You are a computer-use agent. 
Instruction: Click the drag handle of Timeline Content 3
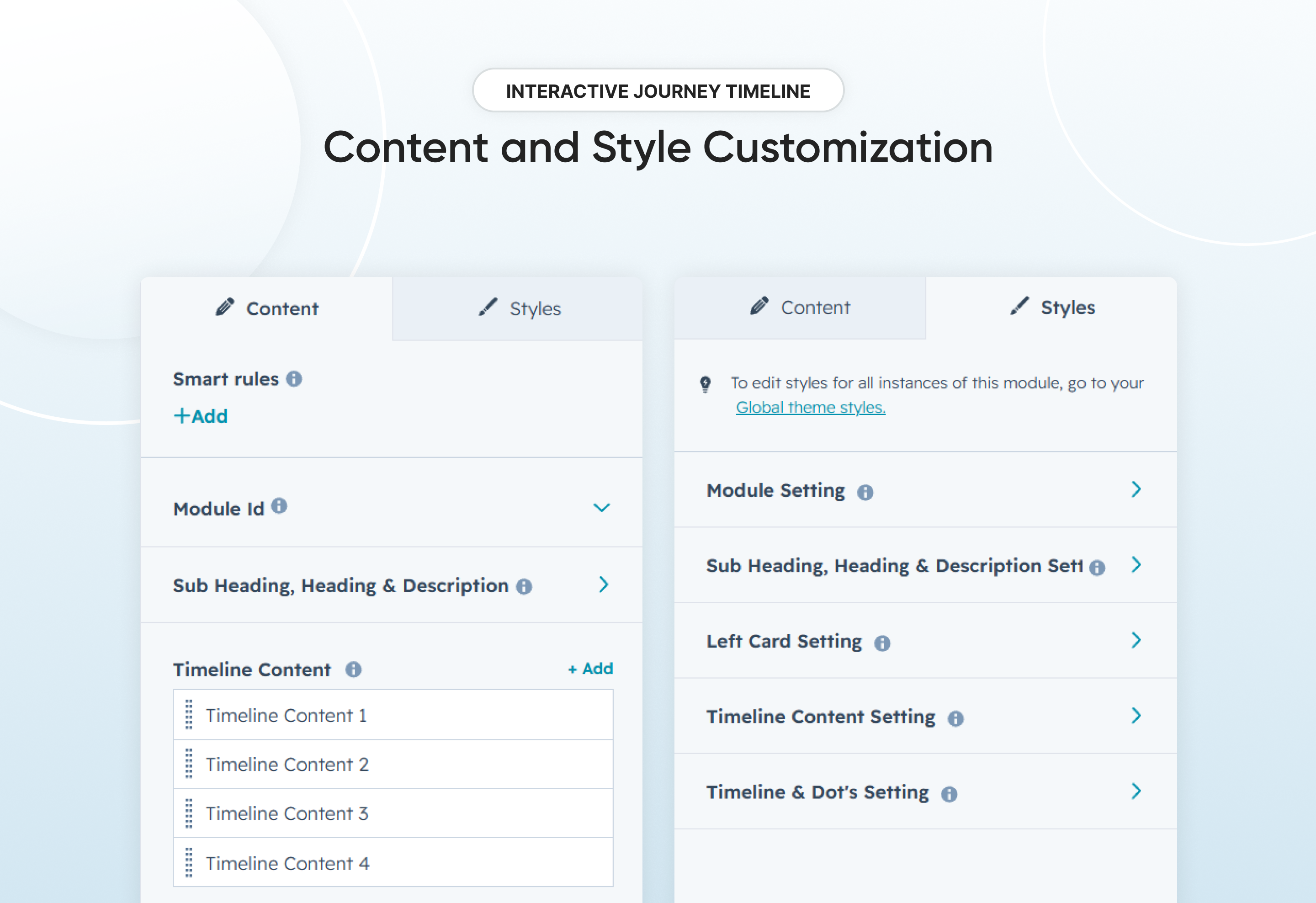pyautogui.click(x=189, y=813)
